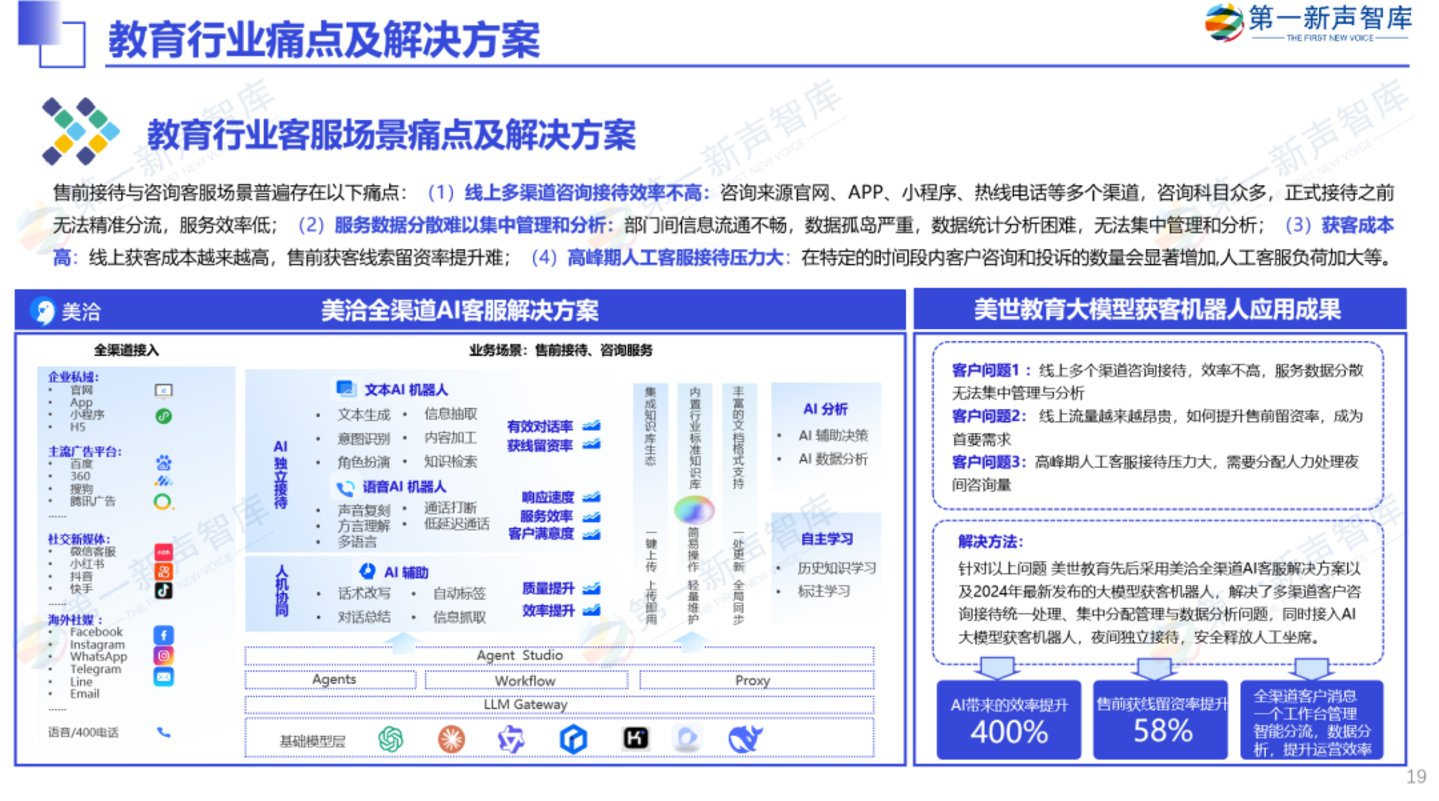The image size is (1439, 801).
Task: Select the Workflow box
Action: tap(525, 680)
